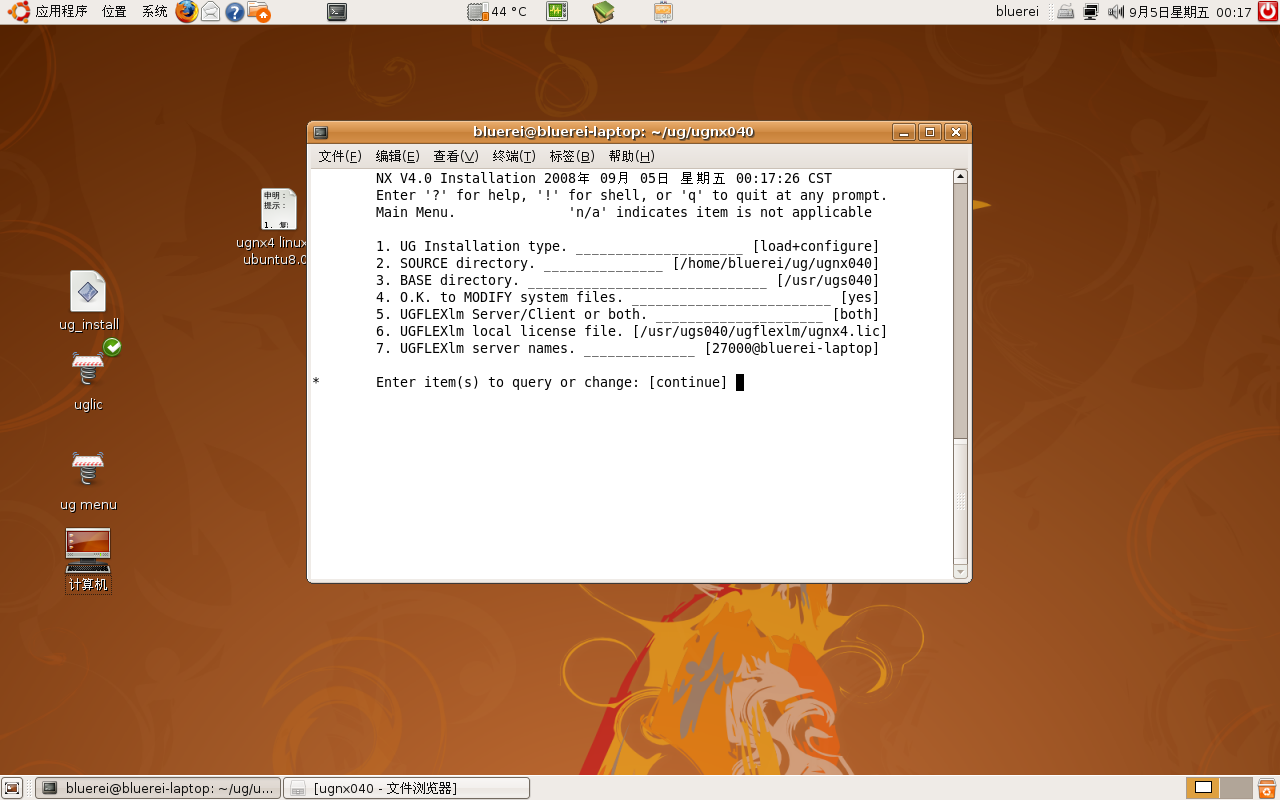Switch to the bluerei@bluerei-laptop taskbar window
1280x800 pixels.
(x=158, y=788)
